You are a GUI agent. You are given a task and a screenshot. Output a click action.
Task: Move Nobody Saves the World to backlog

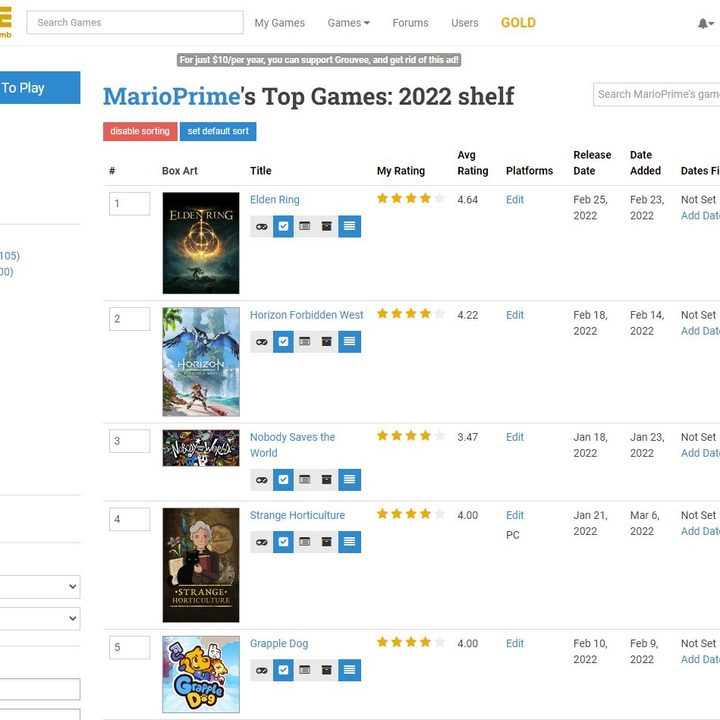pos(327,480)
